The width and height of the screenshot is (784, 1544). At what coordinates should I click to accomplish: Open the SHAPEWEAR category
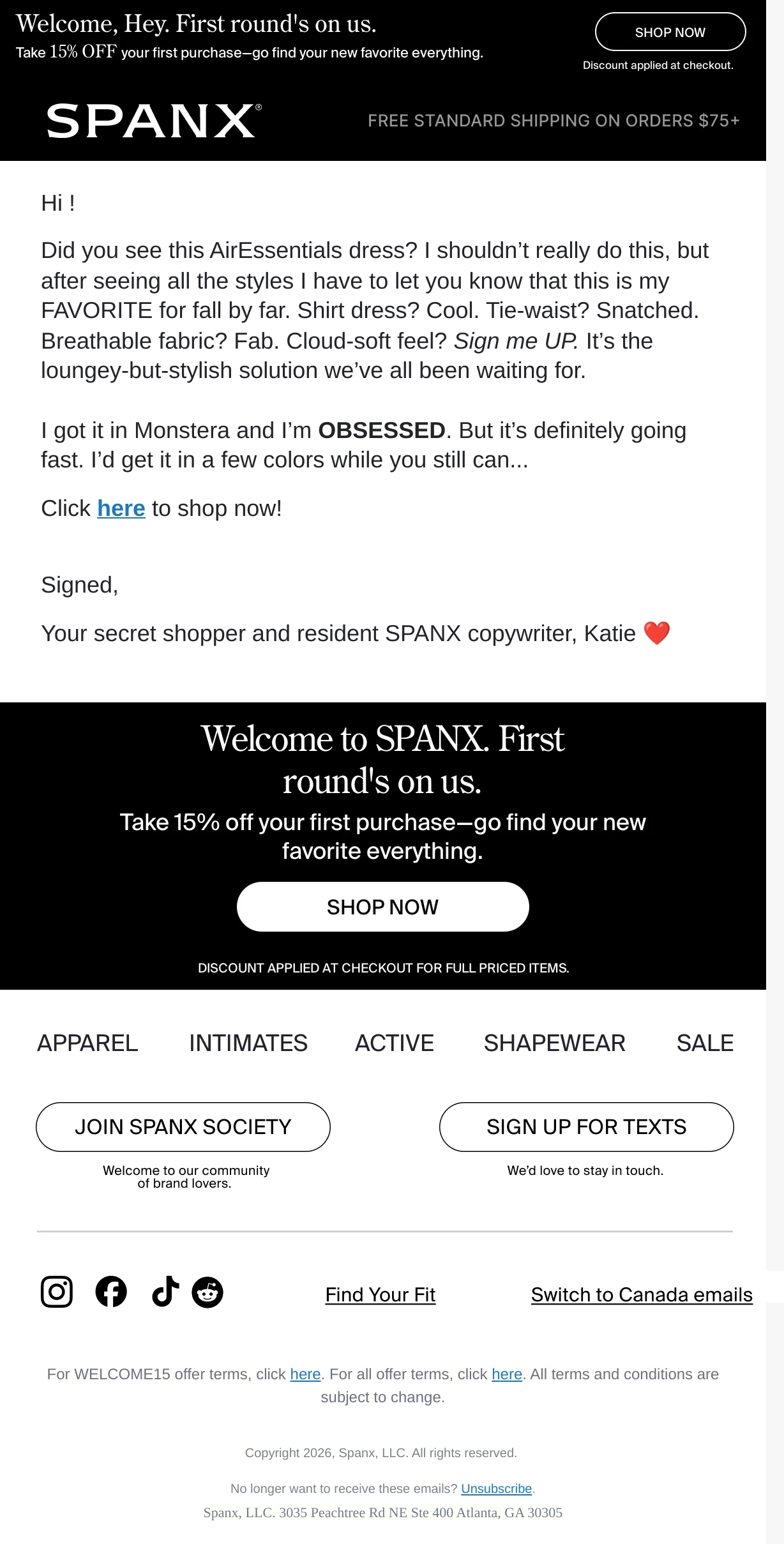tap(554, 1043)
